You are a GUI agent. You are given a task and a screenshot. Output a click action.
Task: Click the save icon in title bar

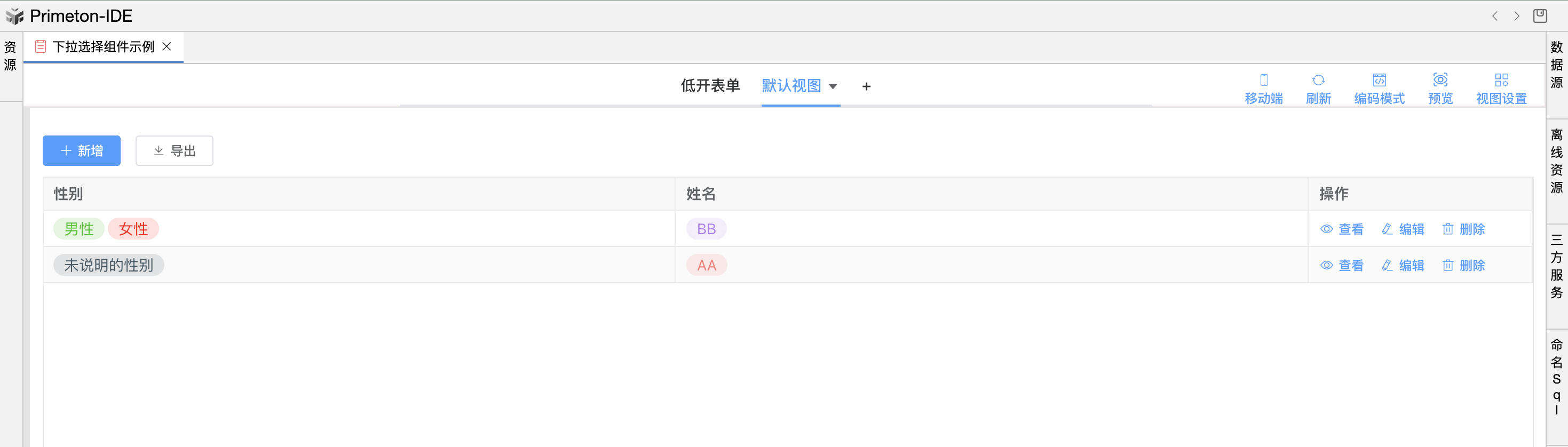1539,16
